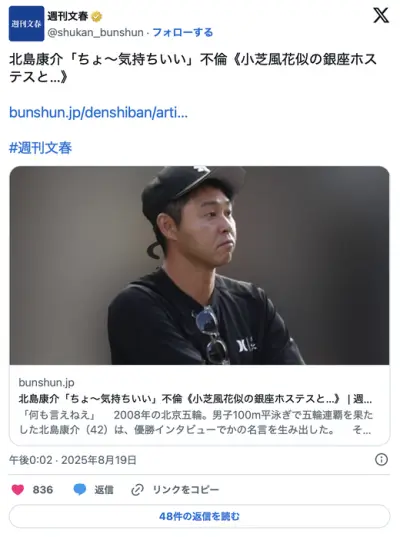The width and height of the screenshot is (400, 537).
Task: Click the 週刊文春 account name
Action: coord(67,16)
